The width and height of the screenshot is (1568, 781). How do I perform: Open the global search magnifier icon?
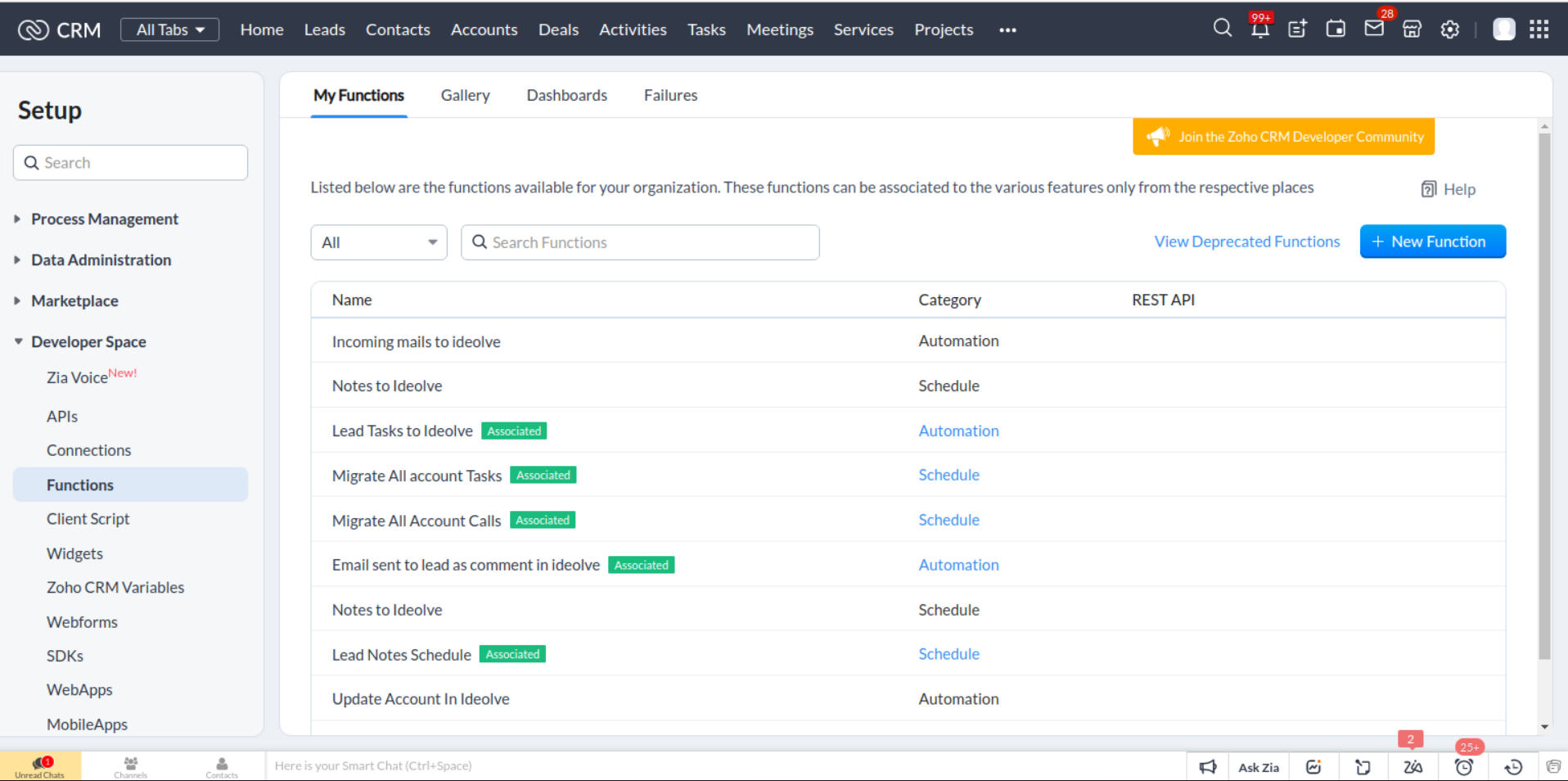(x=1222, y=29)
